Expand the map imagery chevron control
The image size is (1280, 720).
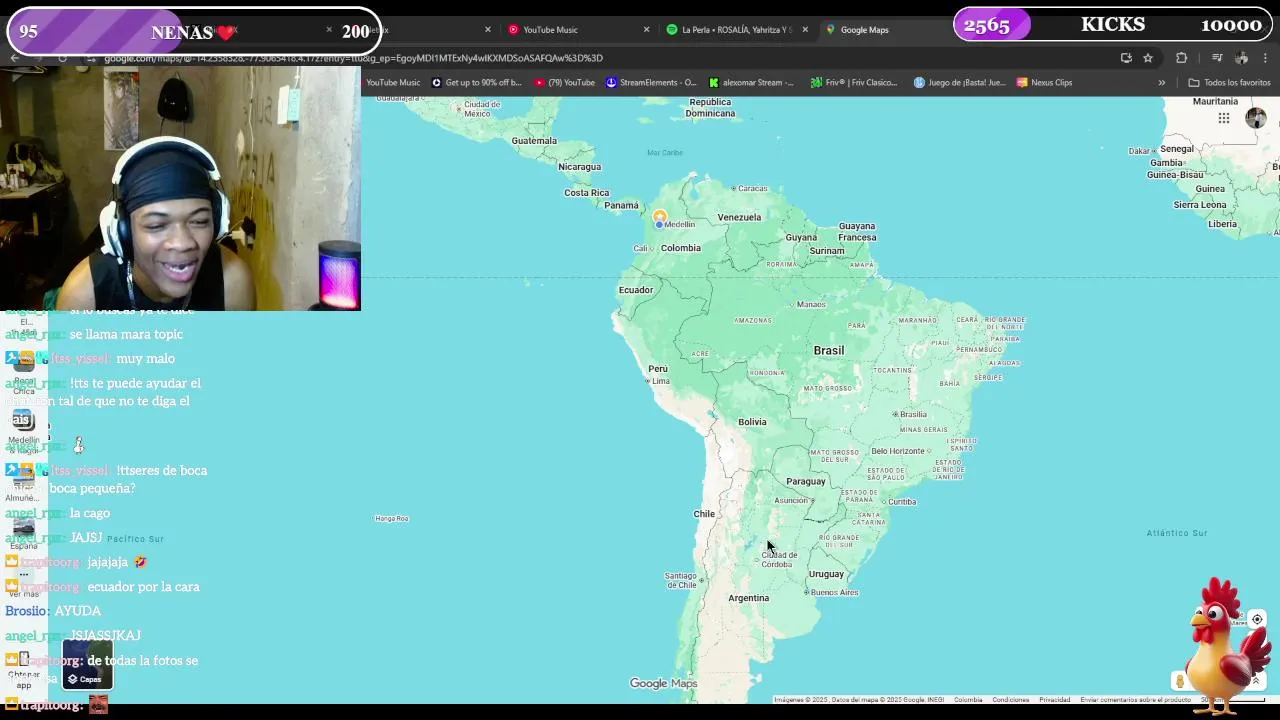coord(1256,681)
